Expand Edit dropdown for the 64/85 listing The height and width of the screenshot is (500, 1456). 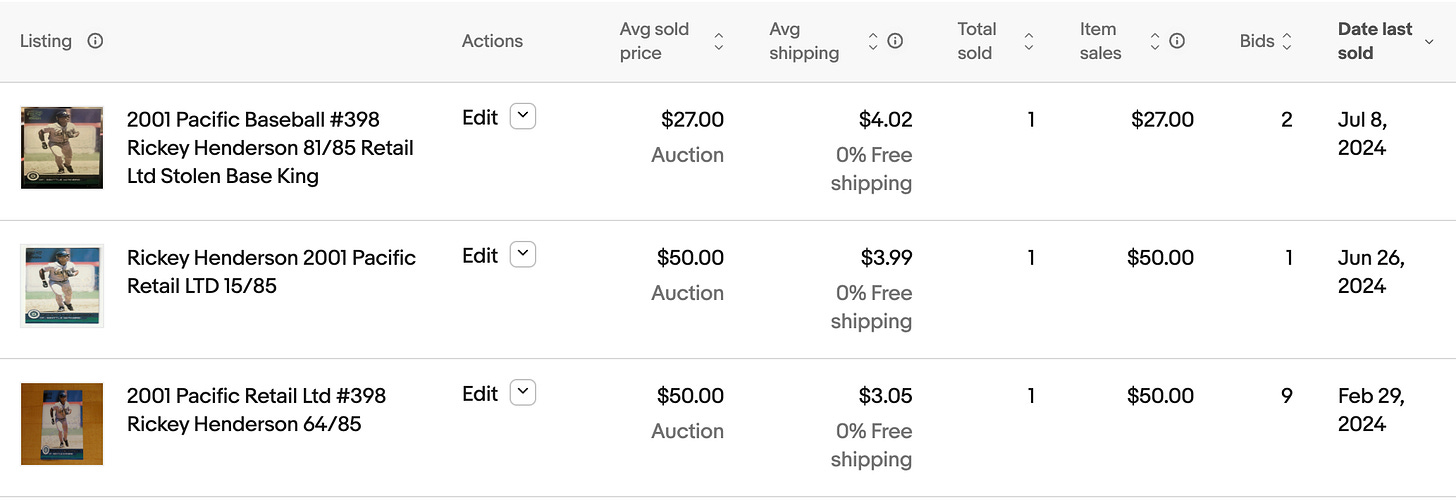tap(523, 393)
